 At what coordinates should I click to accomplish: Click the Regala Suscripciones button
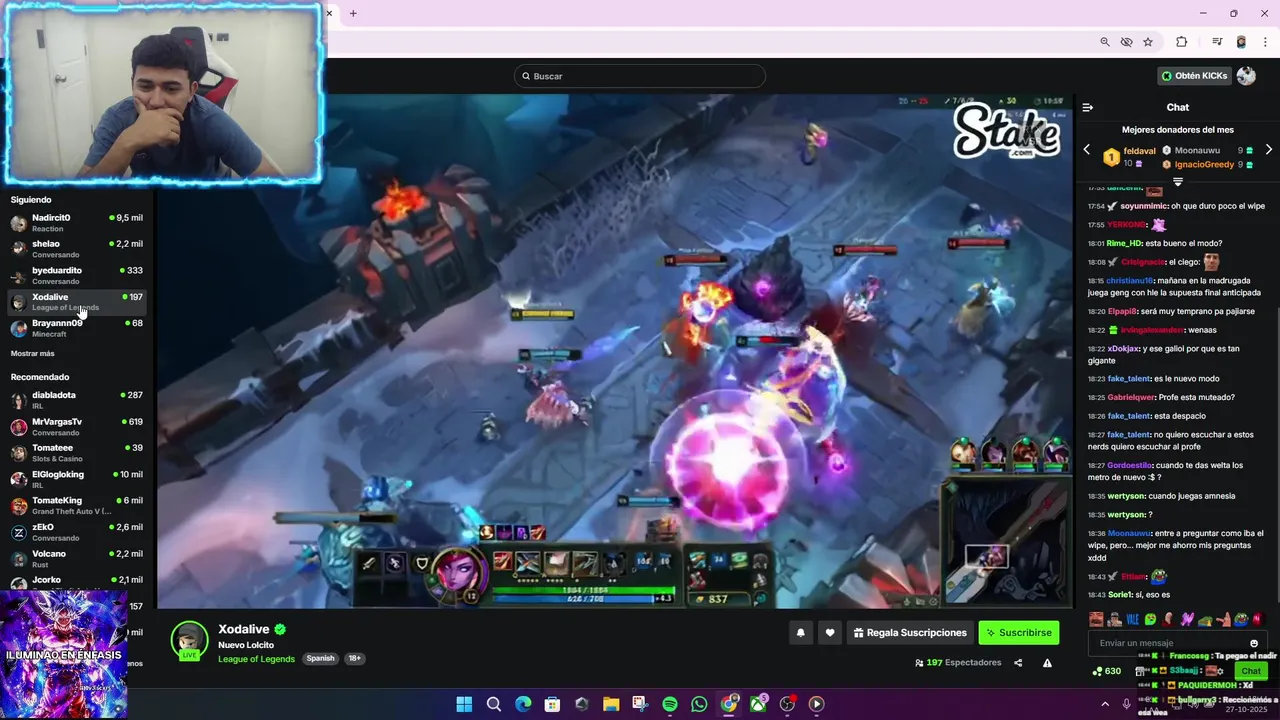[x=908, y=632]
